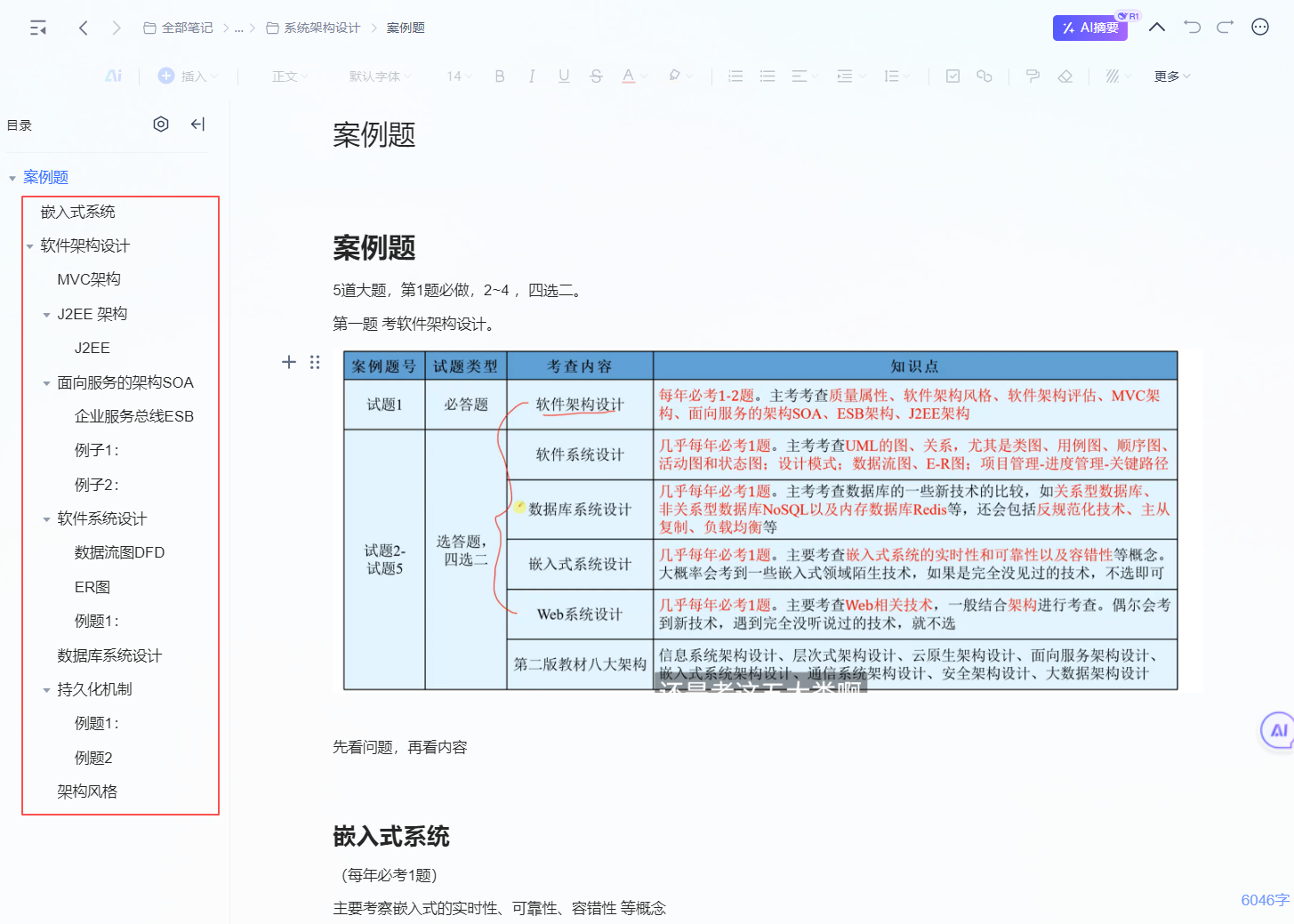Open the 更多 toolbar menu
The image size is (1294, 924).
tap(1171, 76)
